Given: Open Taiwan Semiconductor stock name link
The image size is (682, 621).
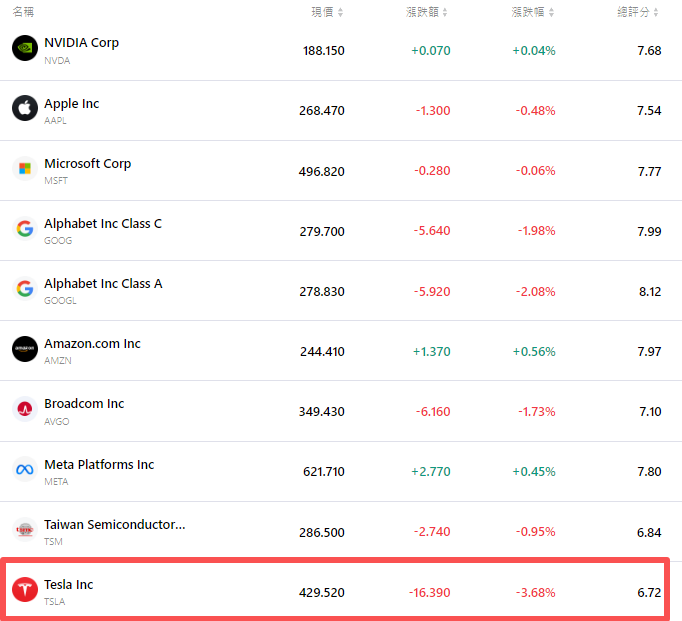Looking at the screenshot, I should [x=114, y=524].
